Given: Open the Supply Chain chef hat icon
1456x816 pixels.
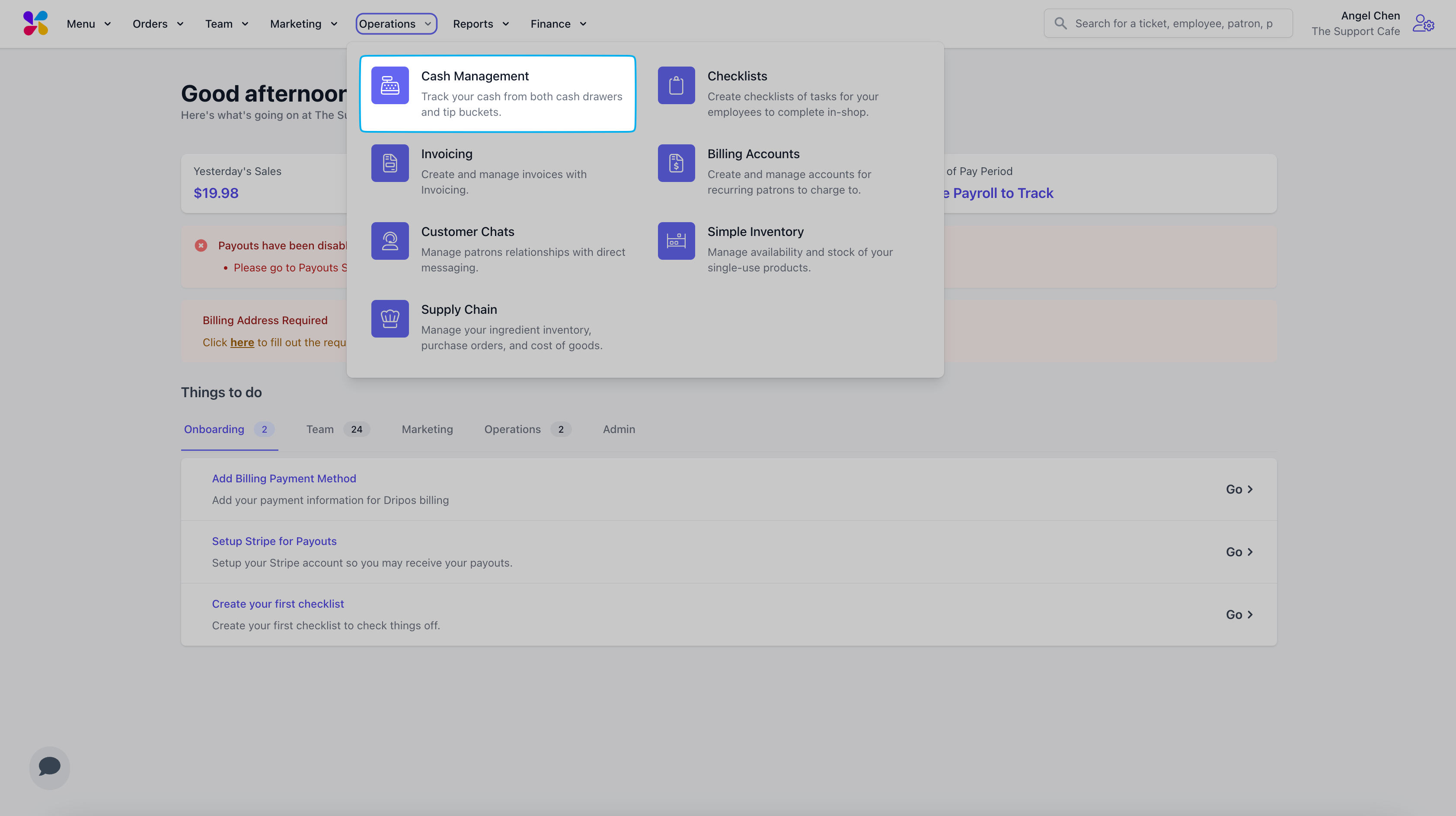Looking at the screenshot, I should coord(390,319).
